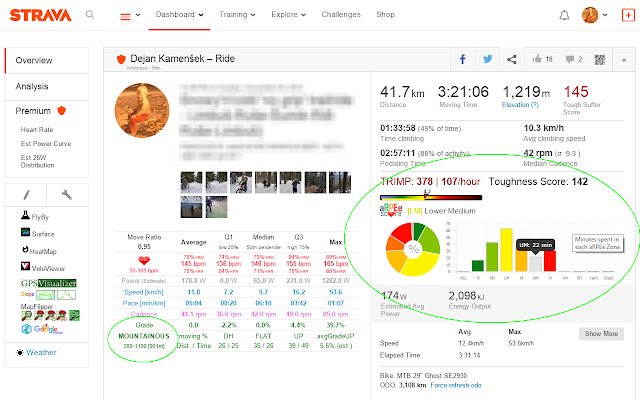Viewport: 640px width, 400px height.
Task: Click the red bar in aRPEe zone chart
Action: [x=550, y=261]
